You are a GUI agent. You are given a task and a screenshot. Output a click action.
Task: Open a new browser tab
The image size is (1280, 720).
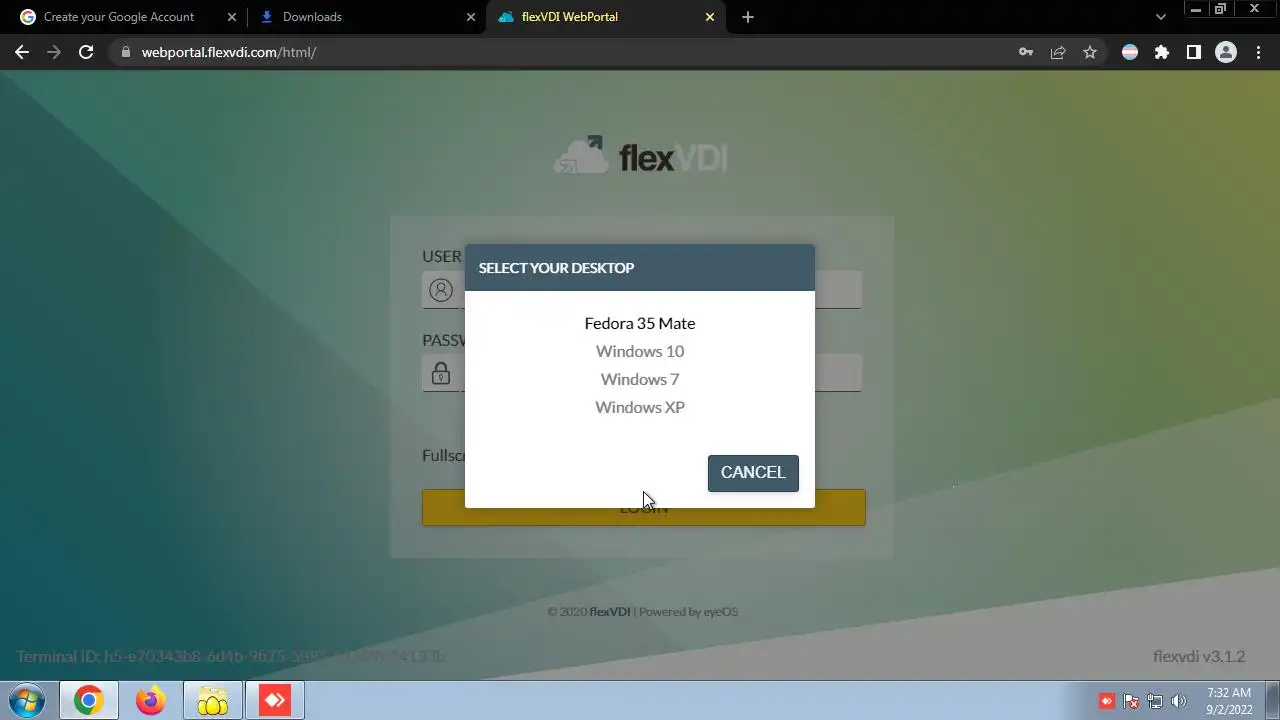pyautogui.click(x=748, y=17)
